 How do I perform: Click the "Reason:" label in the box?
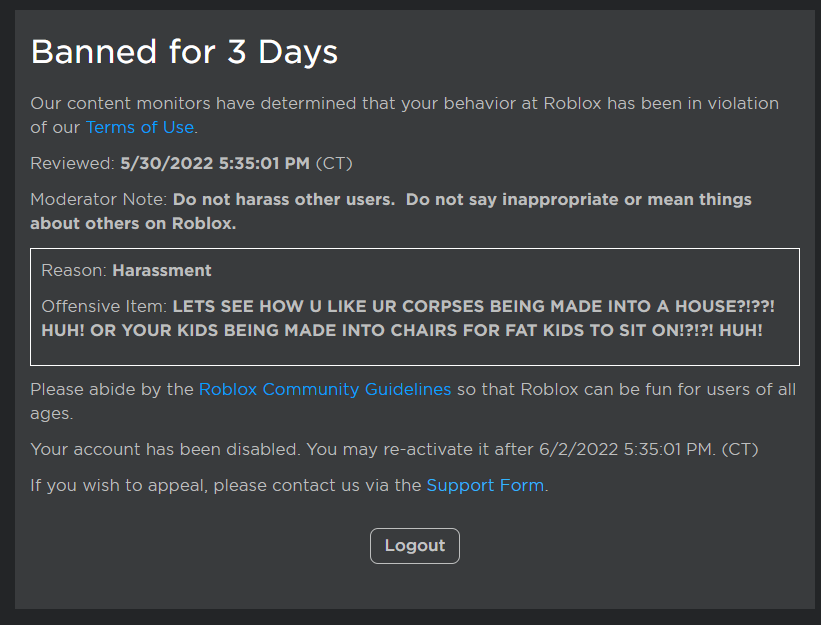(74, 270)
